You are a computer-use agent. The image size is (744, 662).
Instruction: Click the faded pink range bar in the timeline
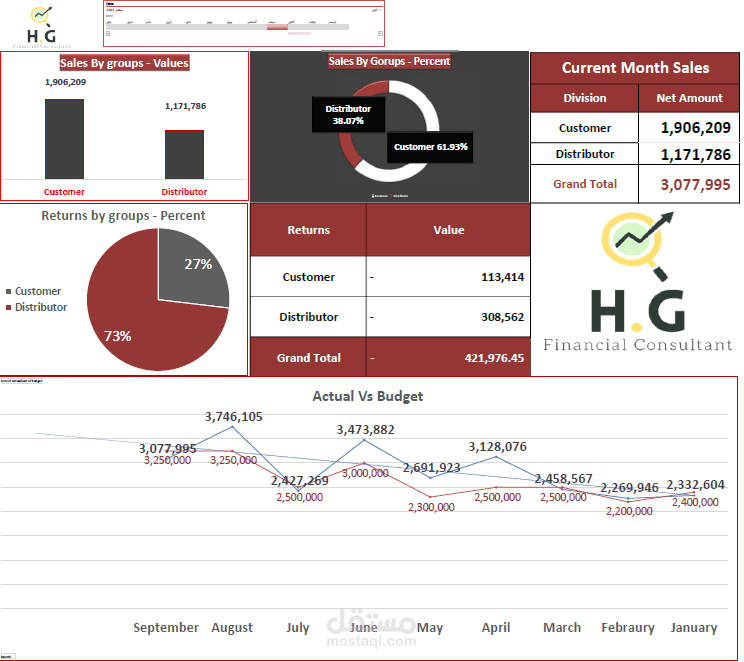299,33
